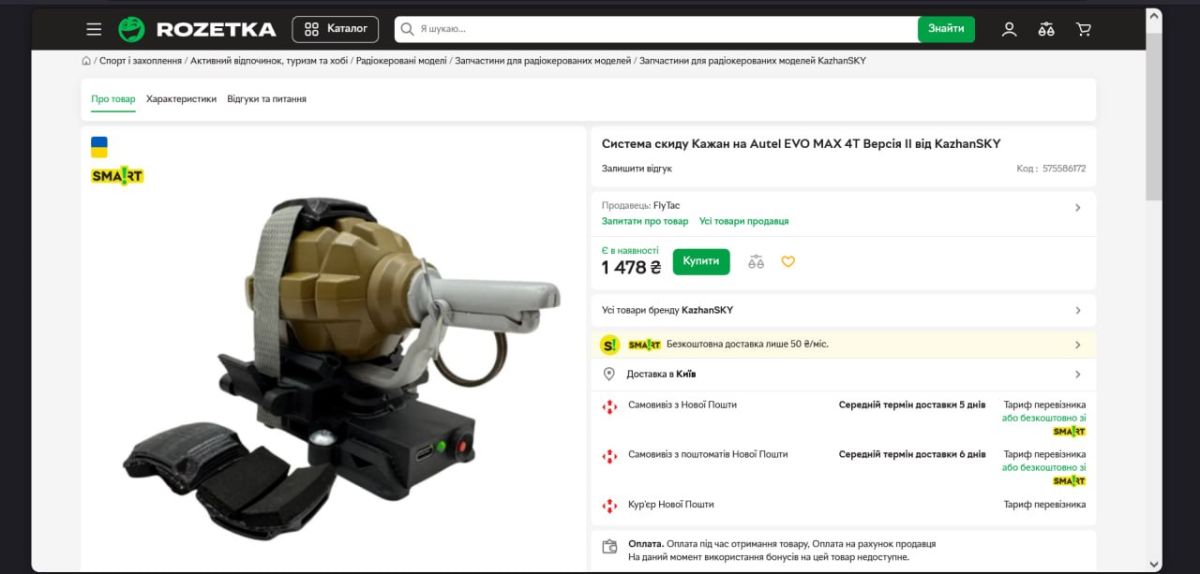Image resolution: width=1200 pixels, height=574 pixels.
Task: Open the hamburger menu in the header
Action: [x=94, y=29]
